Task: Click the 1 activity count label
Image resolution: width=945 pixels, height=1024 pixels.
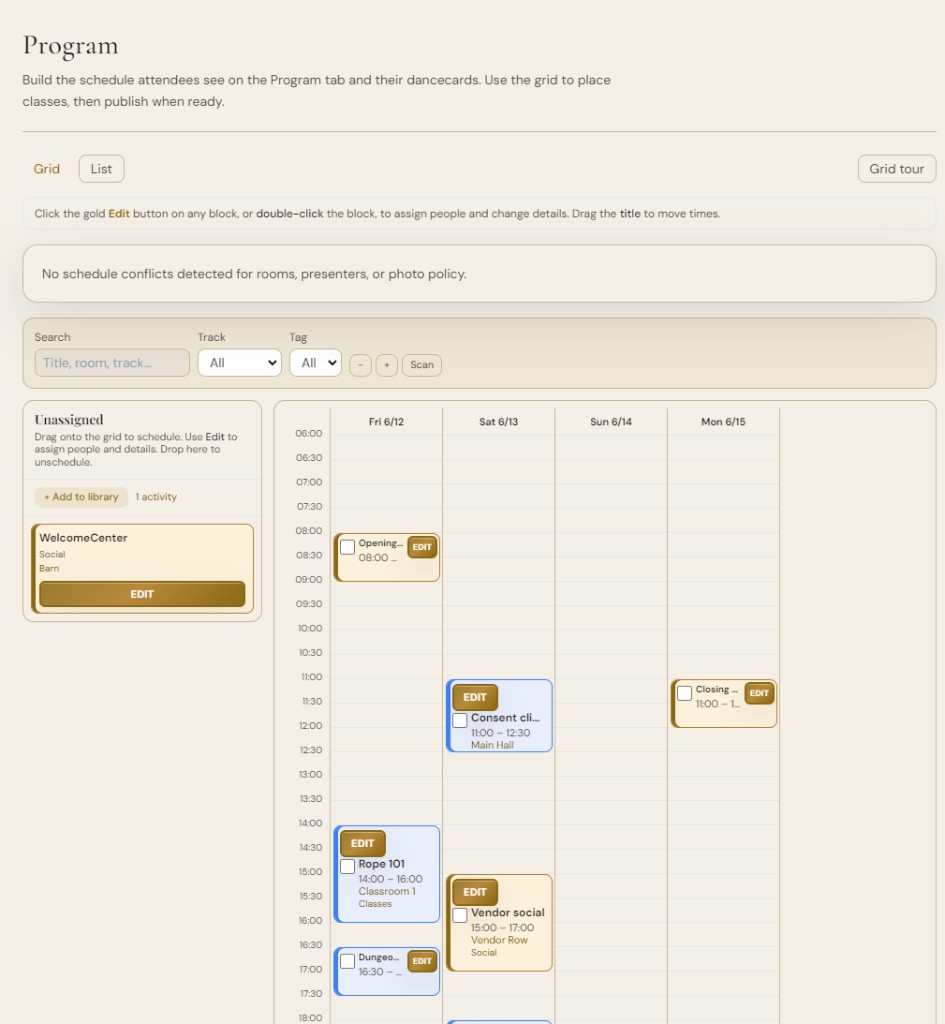Action: 156,497
